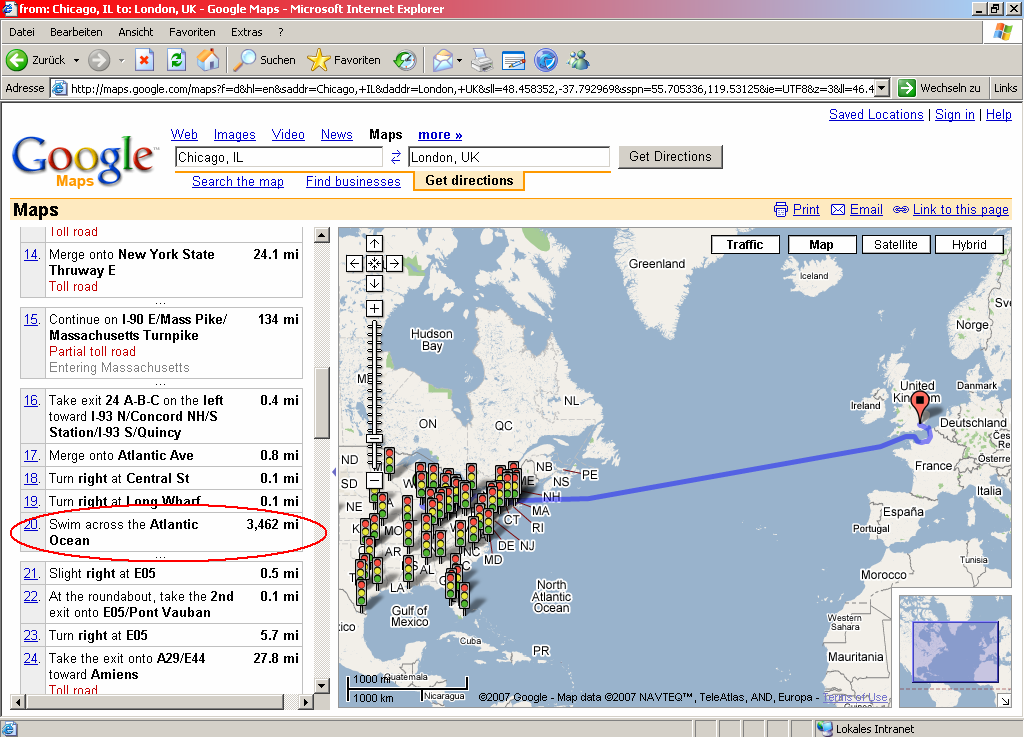Screen dimensions: 1024x737
Task: Click the Edit page icon in toolbar
Action: [513, 60]
